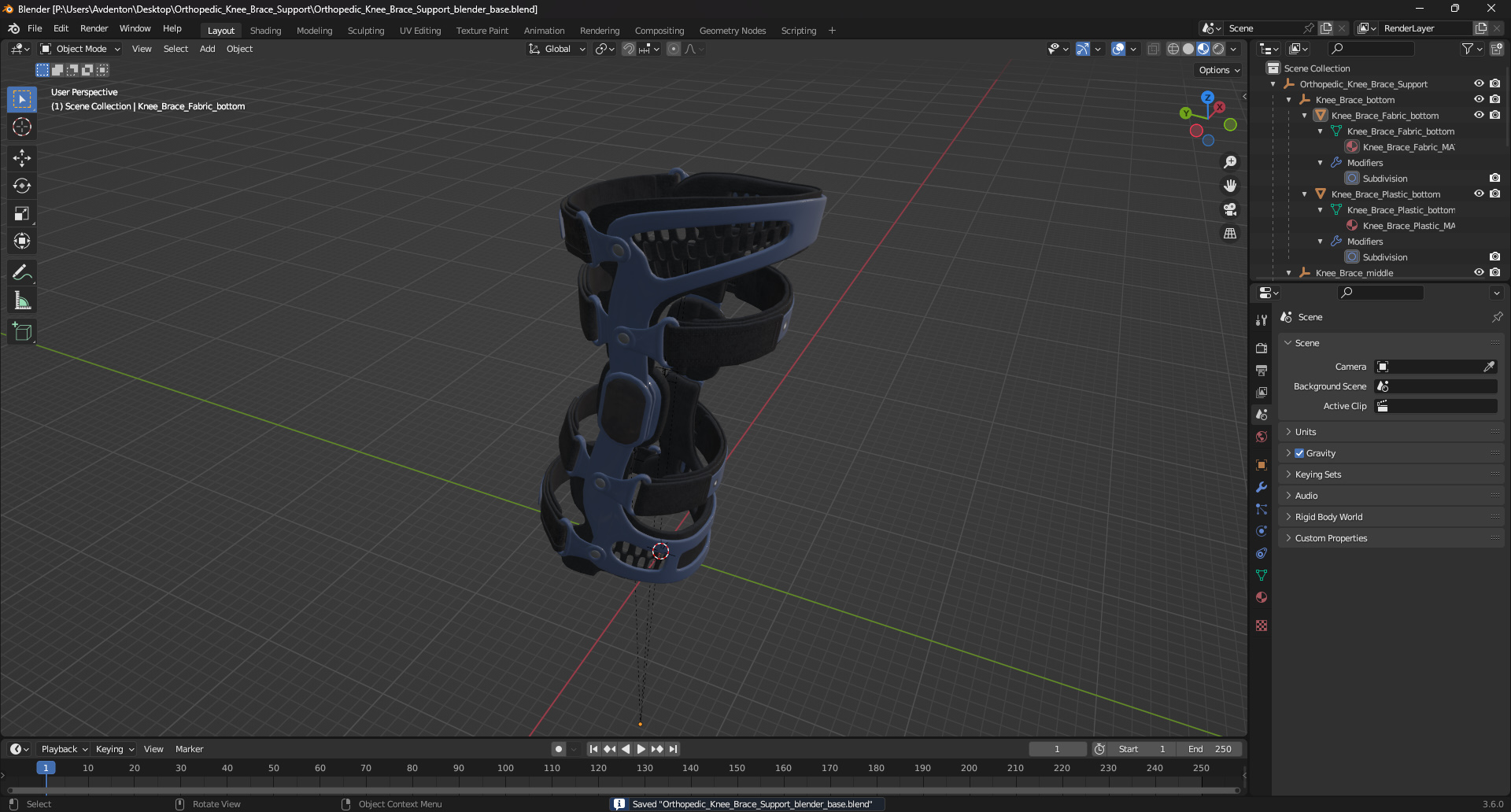Open the Render properties tab
Viewport: 1511px width, 812px height.
click(x=1262, y=348)
